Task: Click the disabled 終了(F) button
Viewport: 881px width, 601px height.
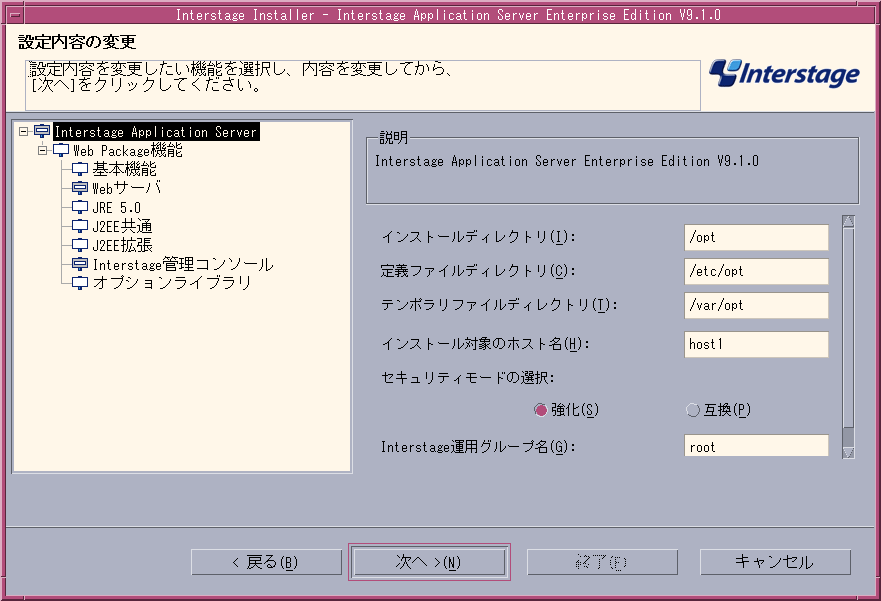Action: [602, 562]
